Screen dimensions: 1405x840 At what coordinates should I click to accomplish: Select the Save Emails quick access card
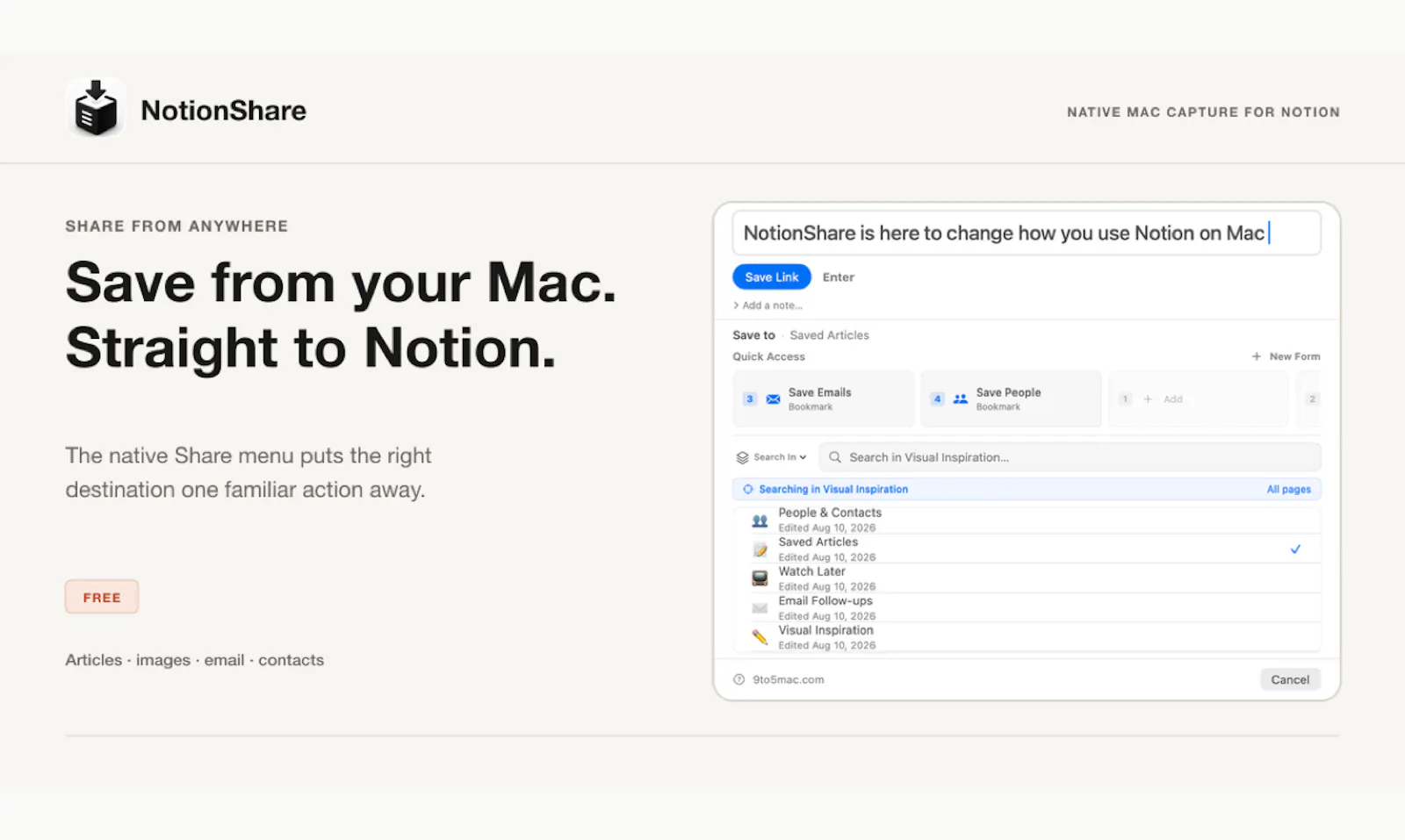(824, 398)
